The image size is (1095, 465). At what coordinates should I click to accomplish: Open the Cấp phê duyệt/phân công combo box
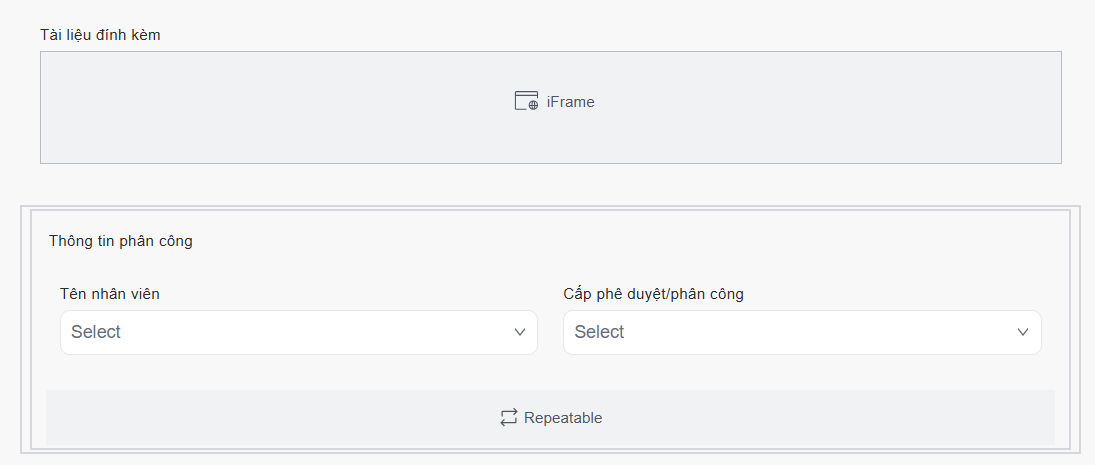coord(801,332)
